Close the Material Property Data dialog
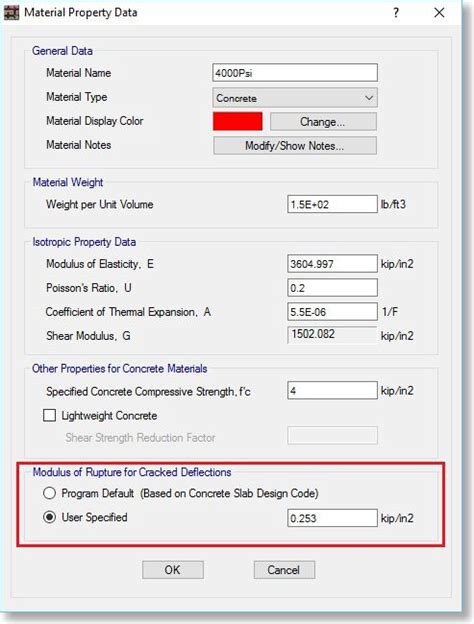 pos(439,13)
